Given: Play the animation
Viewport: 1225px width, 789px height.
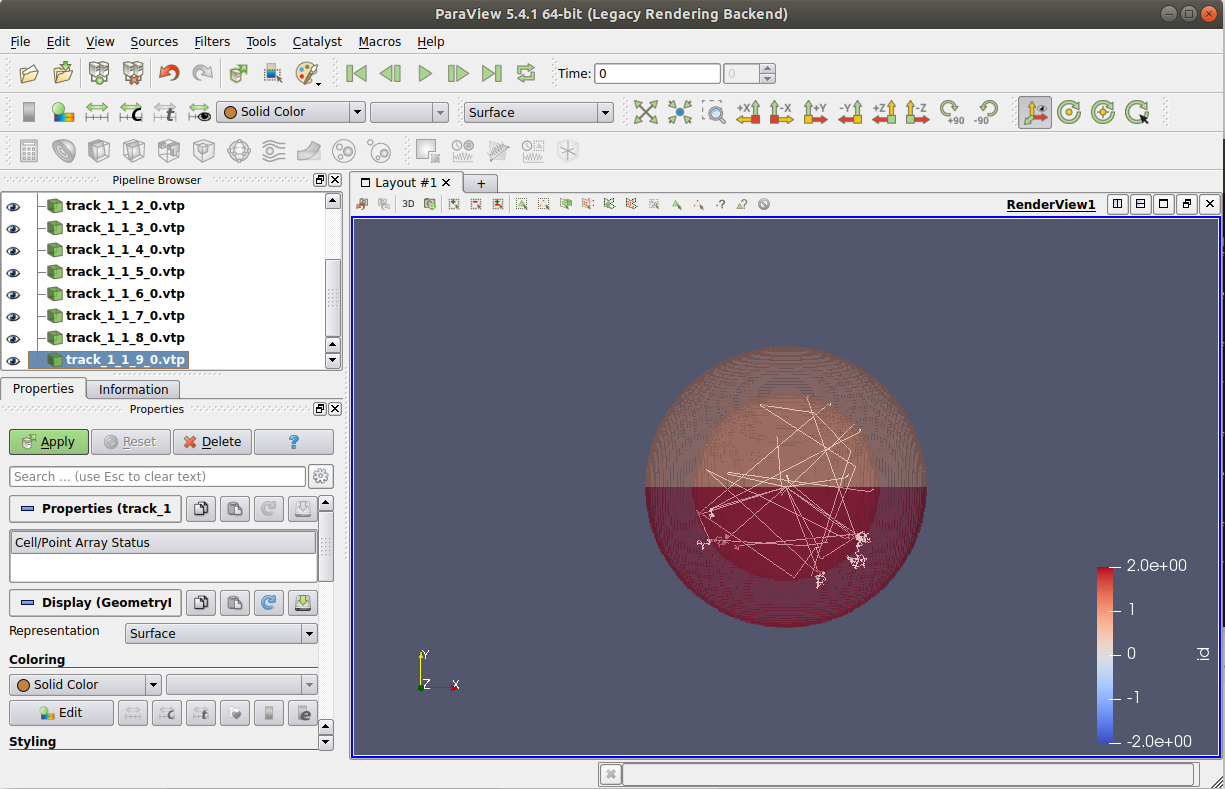Looking at the screenshot, I should click(424, 73).
